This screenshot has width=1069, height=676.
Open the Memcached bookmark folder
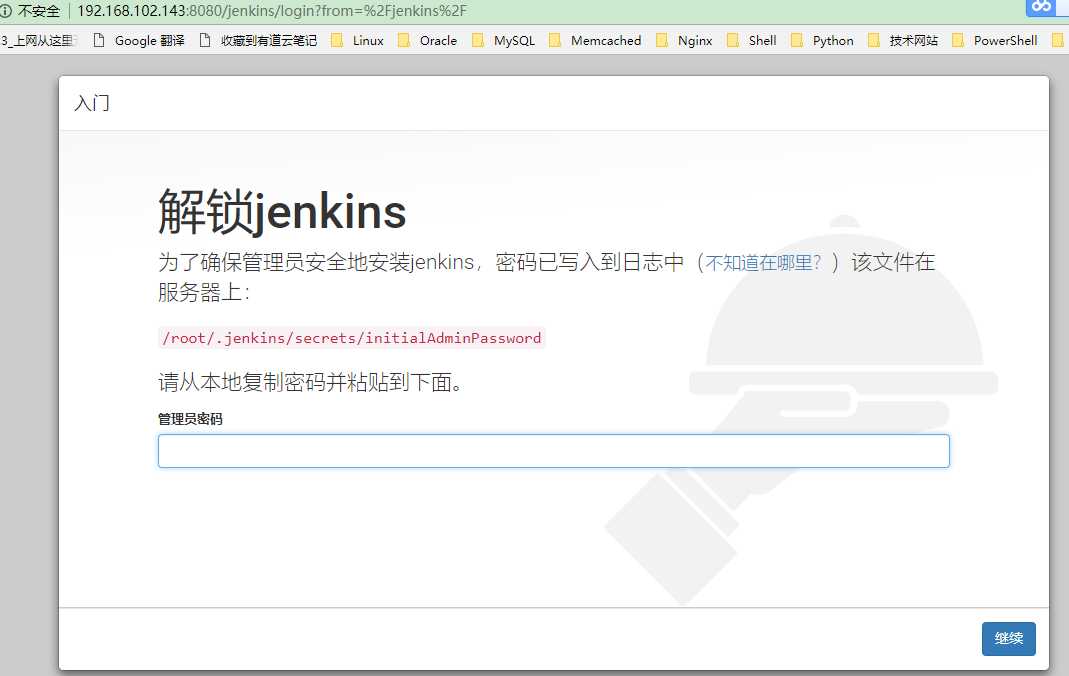(595, 41)
